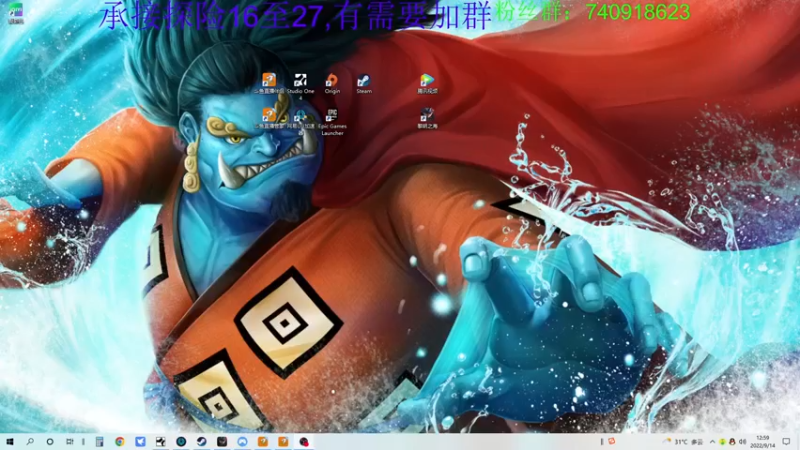Switch to second orange app on taskbar

tap(283, 441)
